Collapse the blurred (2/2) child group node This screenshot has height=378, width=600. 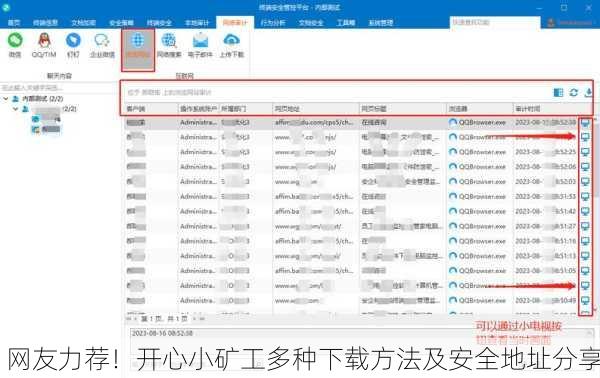(15, 109)
